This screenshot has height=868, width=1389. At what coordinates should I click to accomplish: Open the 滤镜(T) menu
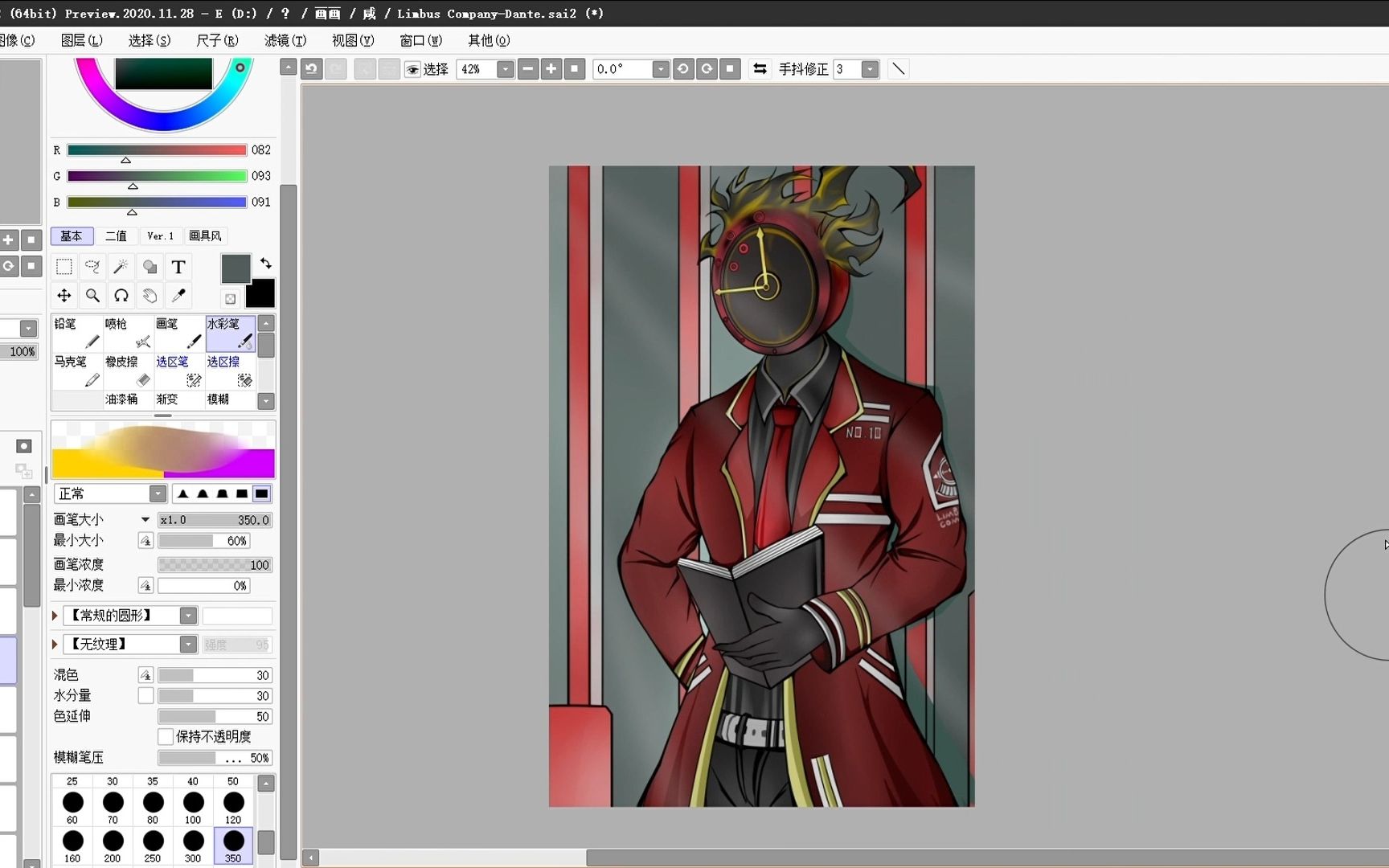285,40
